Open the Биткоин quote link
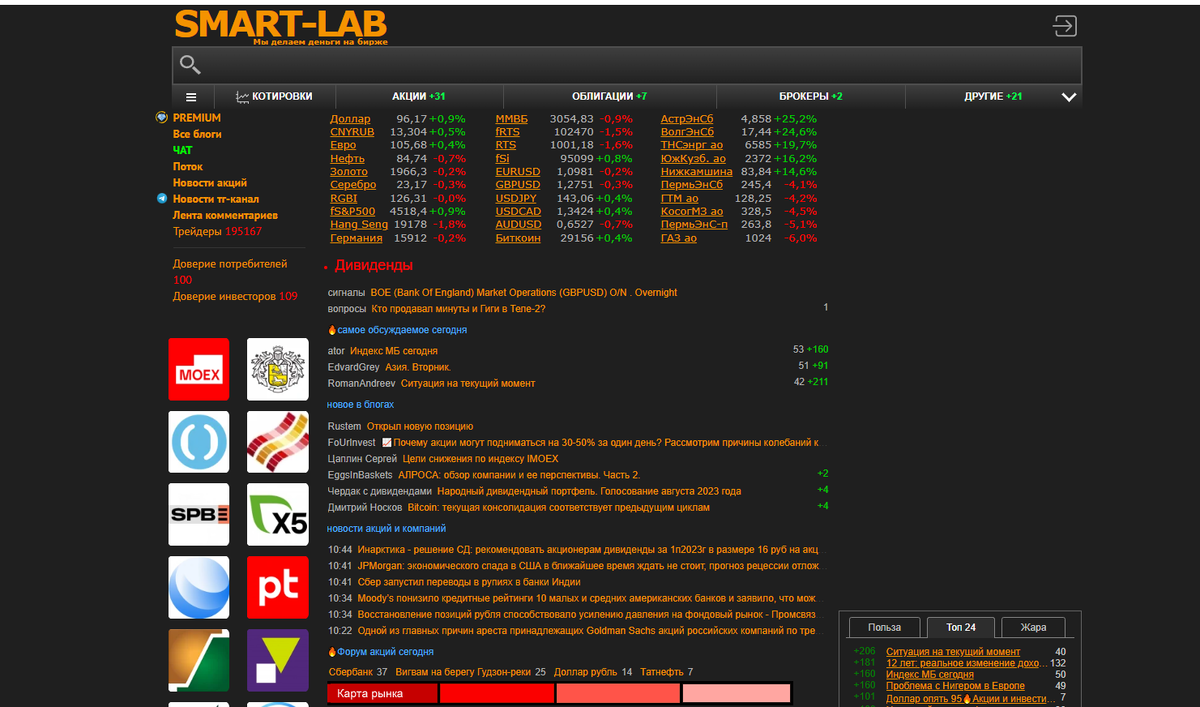This screenshot has width=1200, height=707. [518, 238]
